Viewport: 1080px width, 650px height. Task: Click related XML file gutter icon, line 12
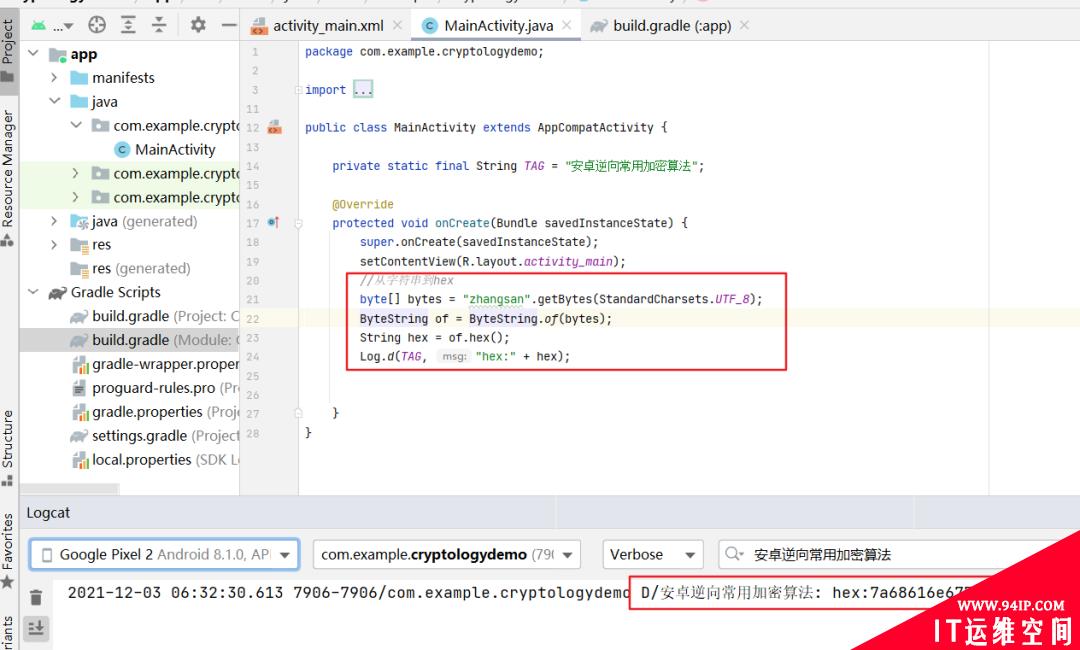point(275,127)
